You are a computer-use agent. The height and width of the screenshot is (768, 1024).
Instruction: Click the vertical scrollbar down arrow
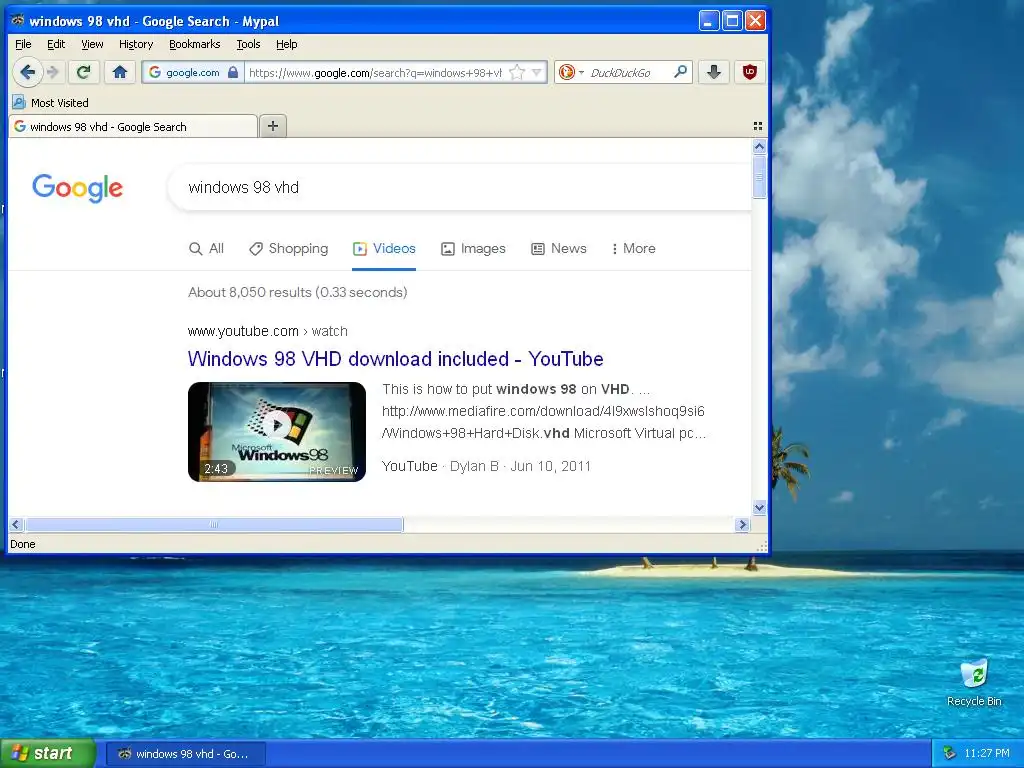tap(759, 507)
